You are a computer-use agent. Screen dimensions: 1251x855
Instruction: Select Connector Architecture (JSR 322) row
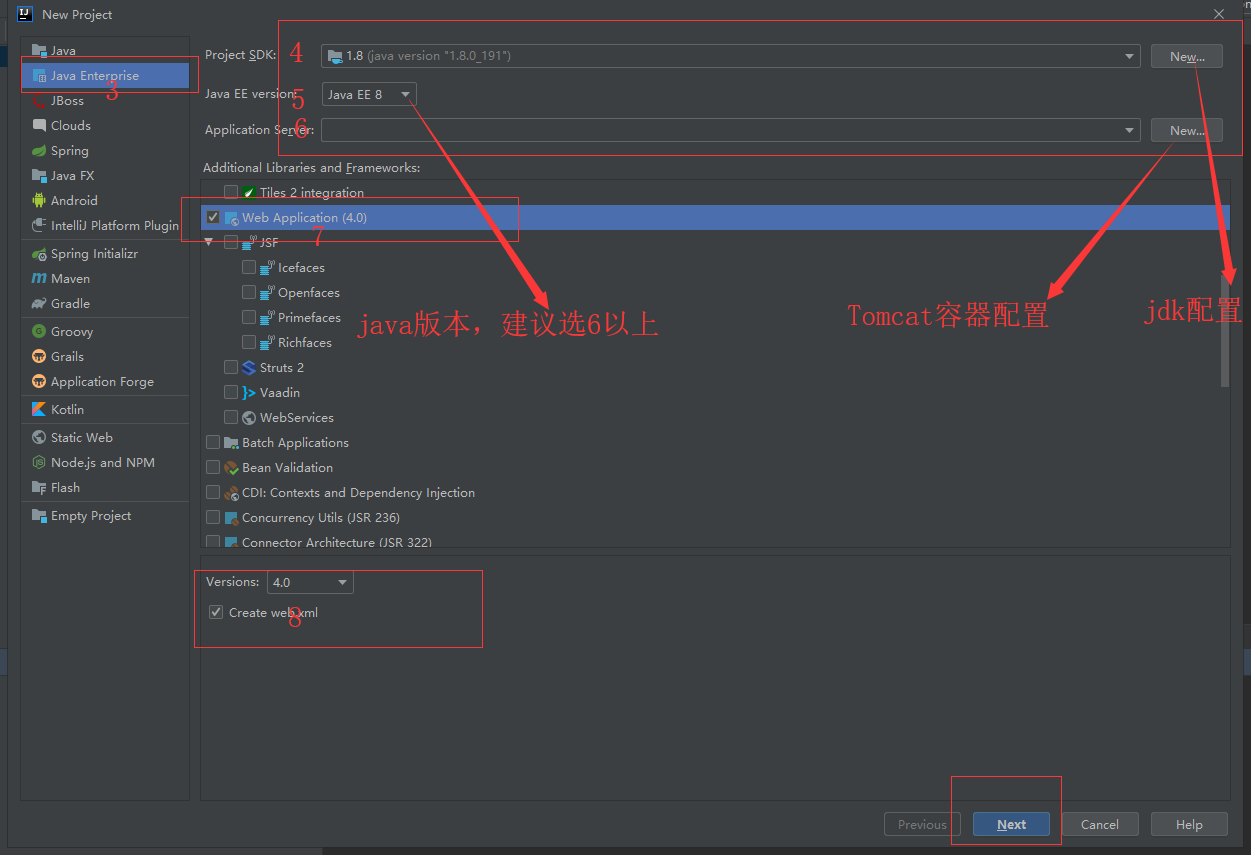click(715, 542)
